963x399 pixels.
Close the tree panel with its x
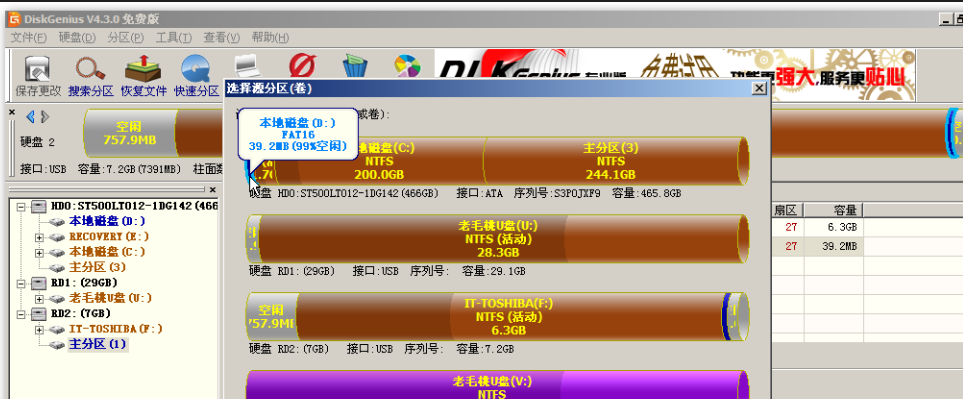click(212, 190)
